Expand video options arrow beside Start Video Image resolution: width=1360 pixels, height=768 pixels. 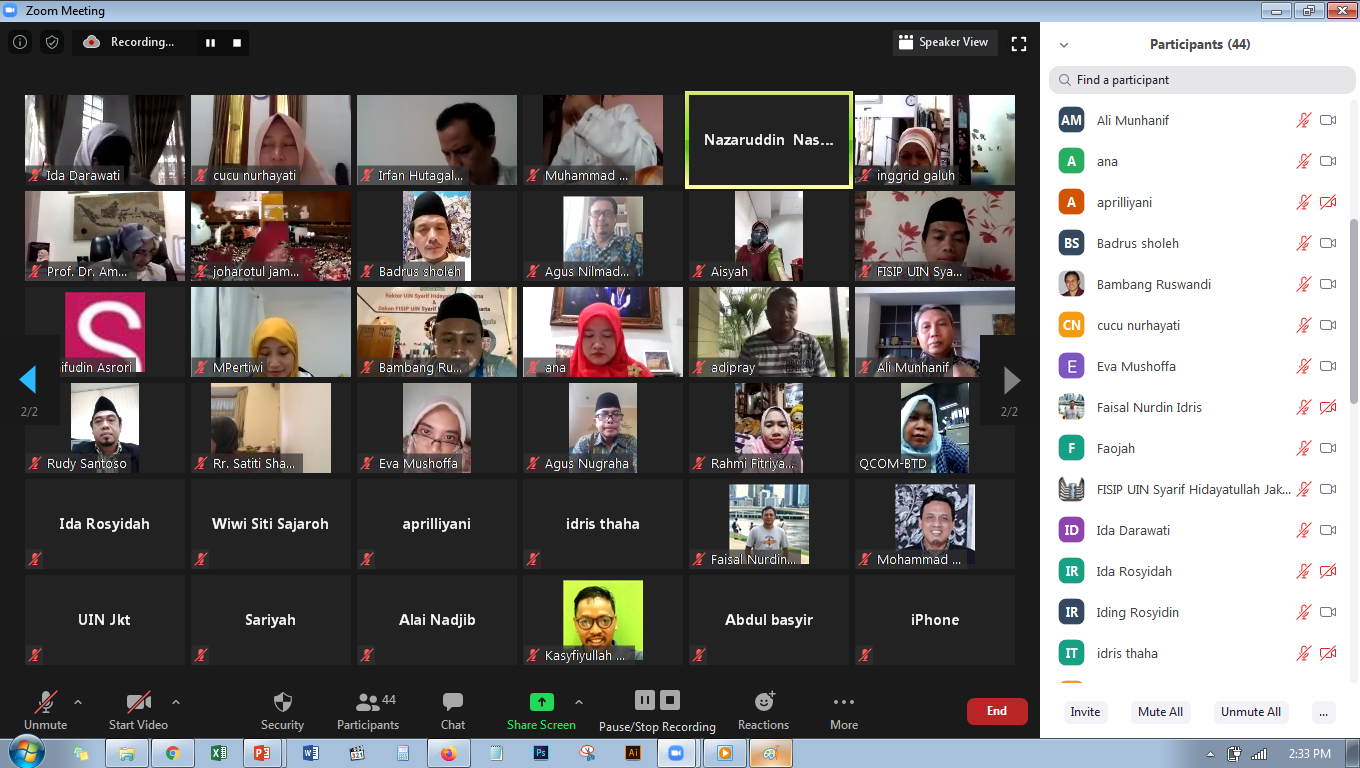pos(176,702)
